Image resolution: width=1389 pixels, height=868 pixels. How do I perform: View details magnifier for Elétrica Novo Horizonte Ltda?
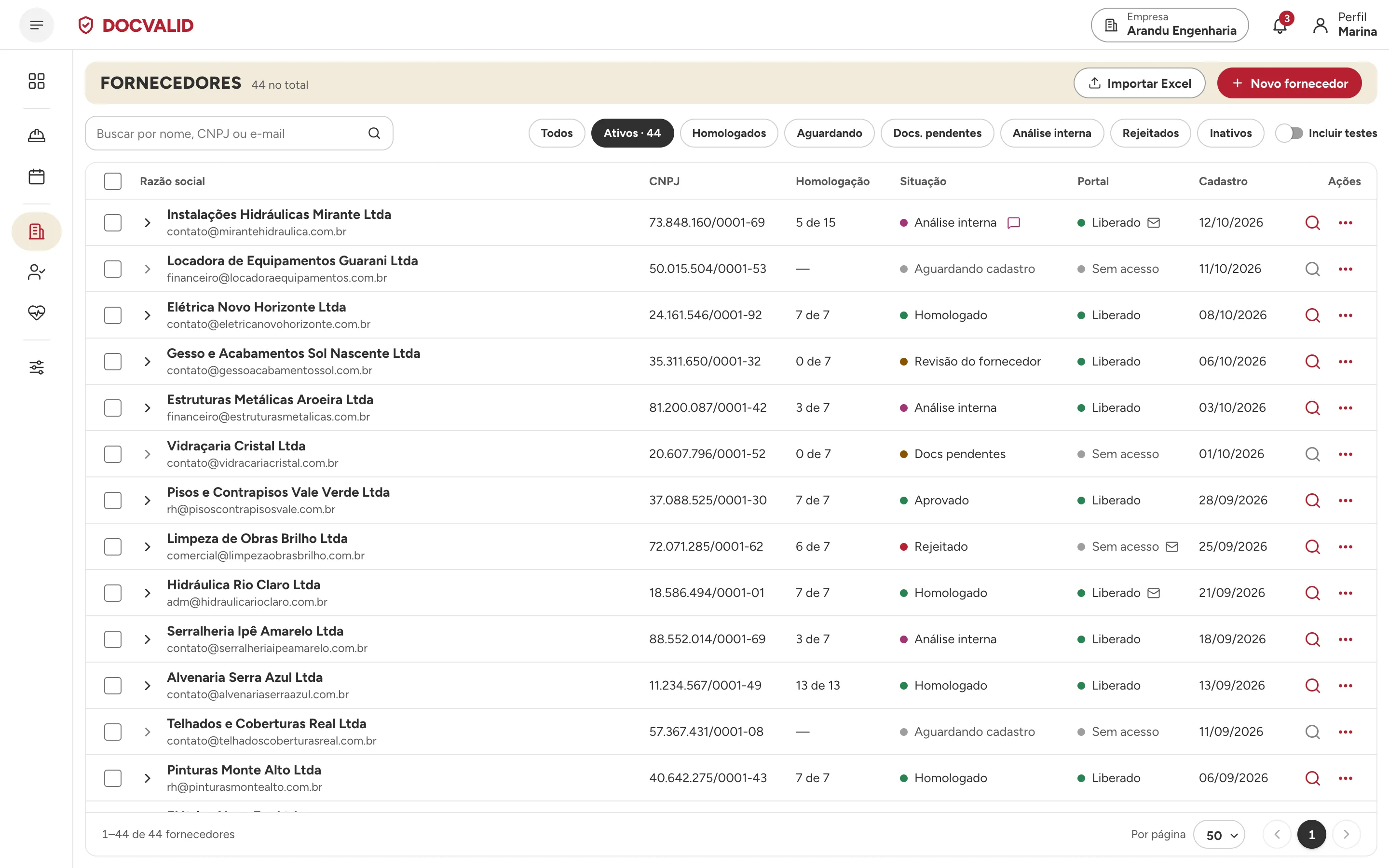click(1313, 315)
